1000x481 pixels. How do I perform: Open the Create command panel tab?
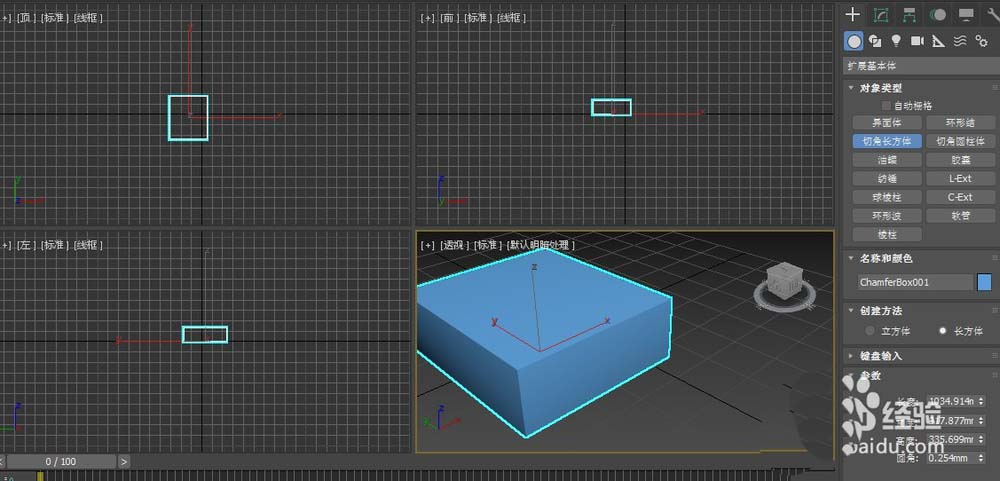point(853,14)
